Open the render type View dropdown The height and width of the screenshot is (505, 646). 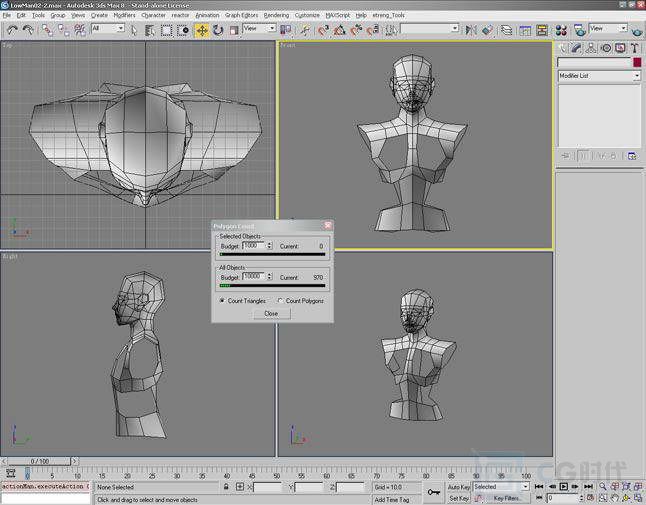(608, 28)
